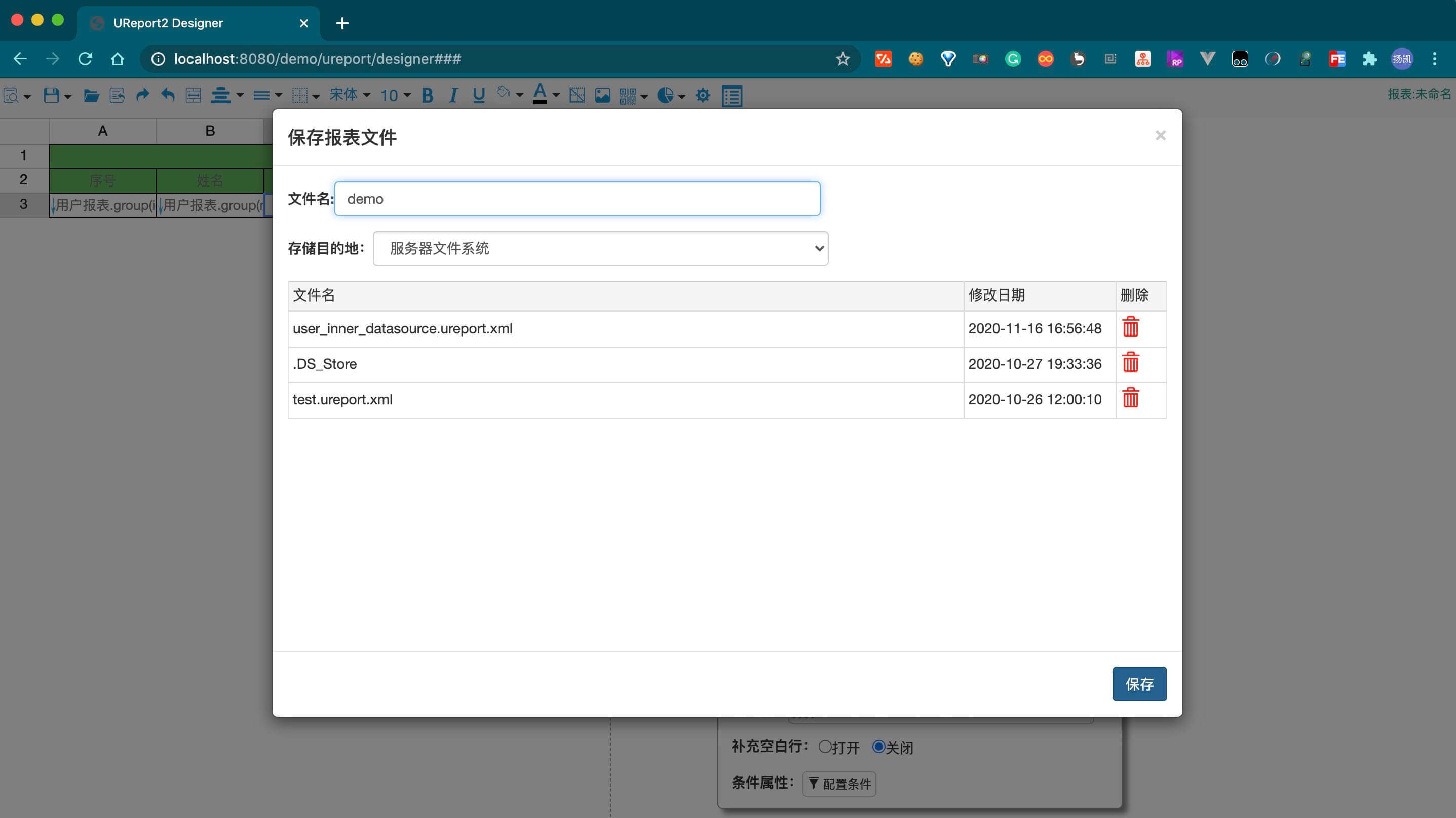Viewport: 1456px width, 818px height.
Task: Select the 关闭 radio for 补充空白行
Action: (x=878, y=747)
